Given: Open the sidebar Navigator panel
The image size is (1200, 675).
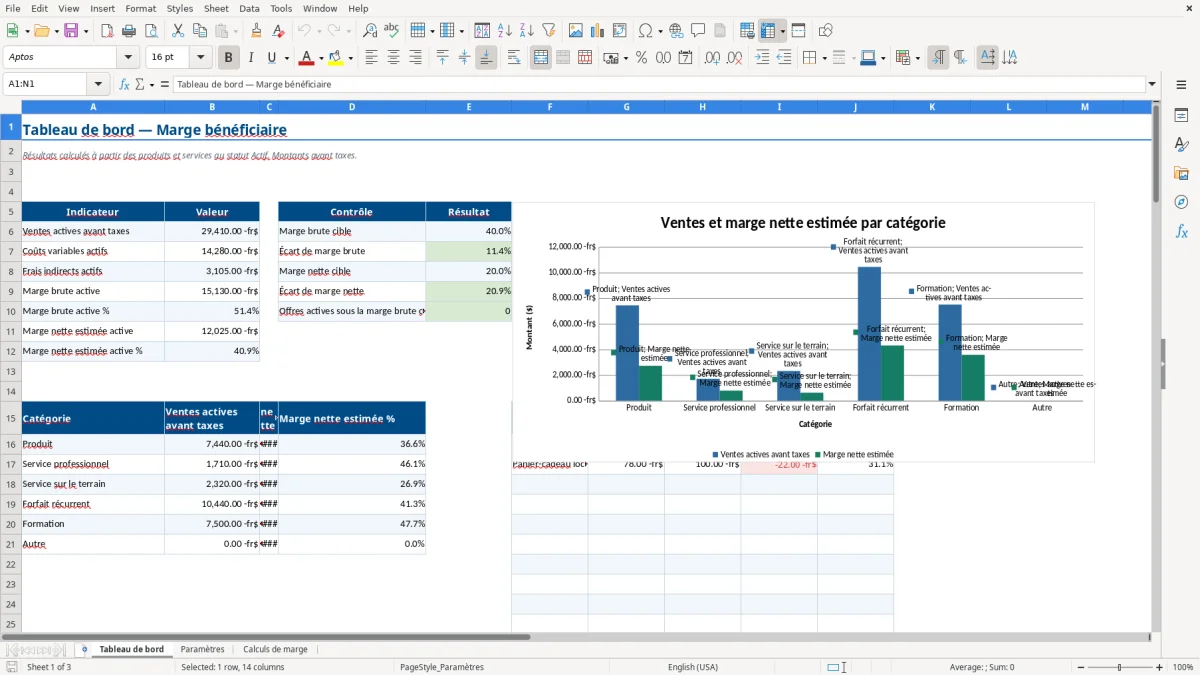Looking at the screenshot, I should [x=1181, y=202].
